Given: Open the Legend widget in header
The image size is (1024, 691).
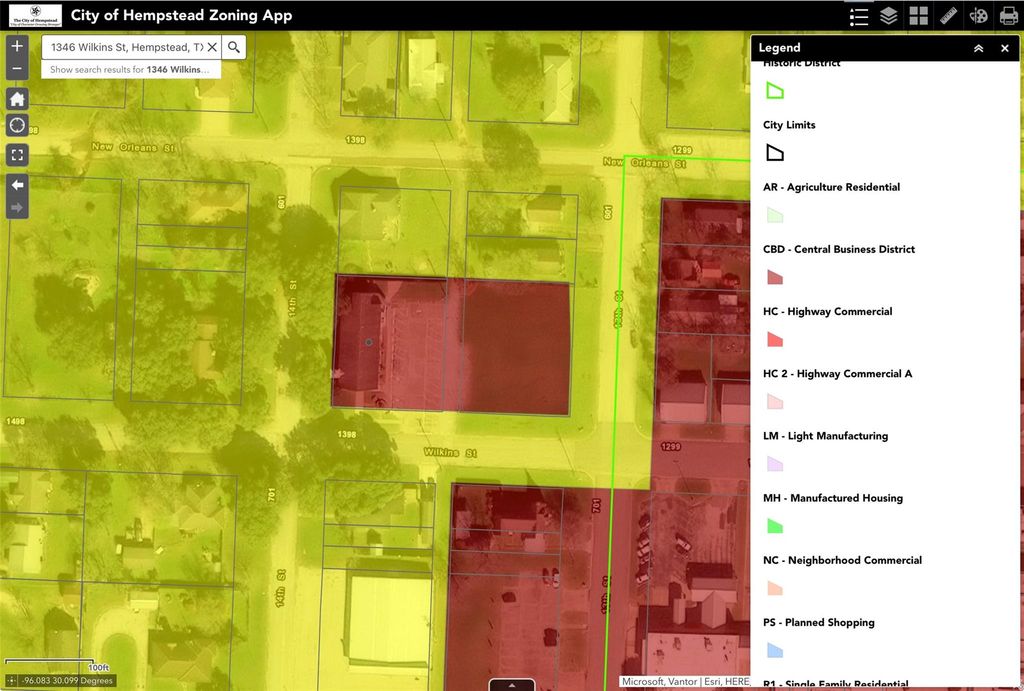Looking at the screenshot, I should coord(858,16).
